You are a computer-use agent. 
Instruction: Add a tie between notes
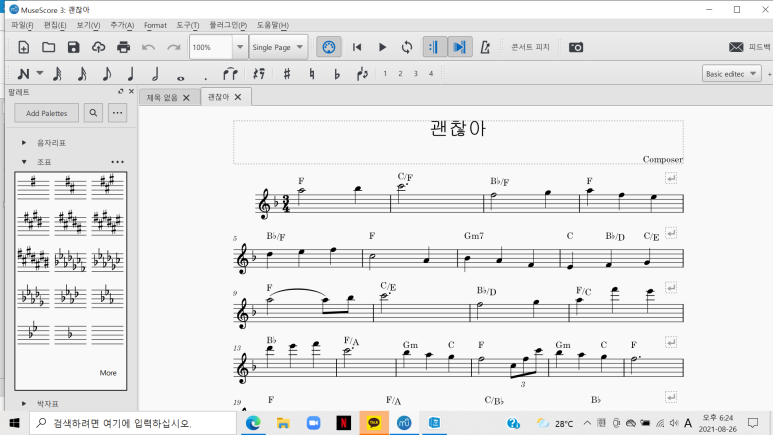click(230, 74)
